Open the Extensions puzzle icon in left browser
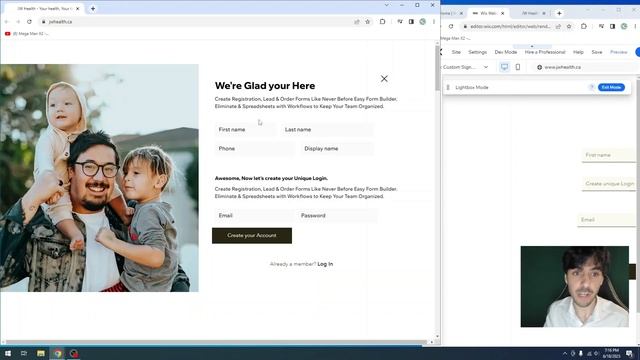Image resolution: width=640 pixels, height=360 pixels. pos(382,22)
